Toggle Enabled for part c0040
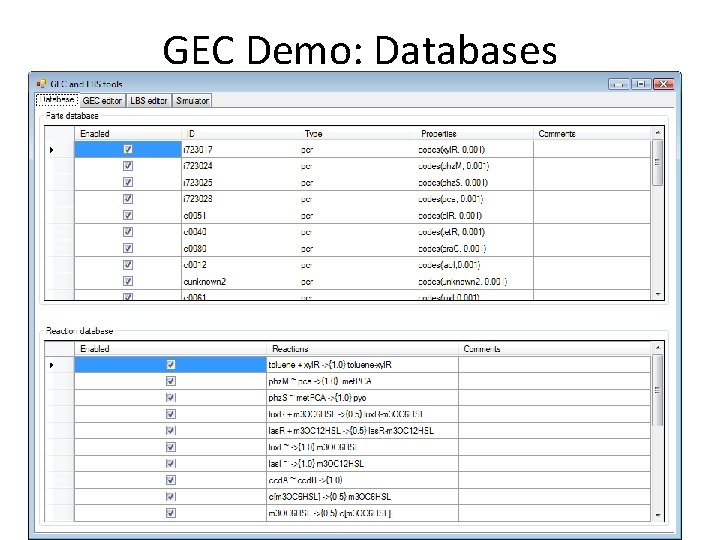720x540 pixels. pyautogui.click(x=128, y=232)
